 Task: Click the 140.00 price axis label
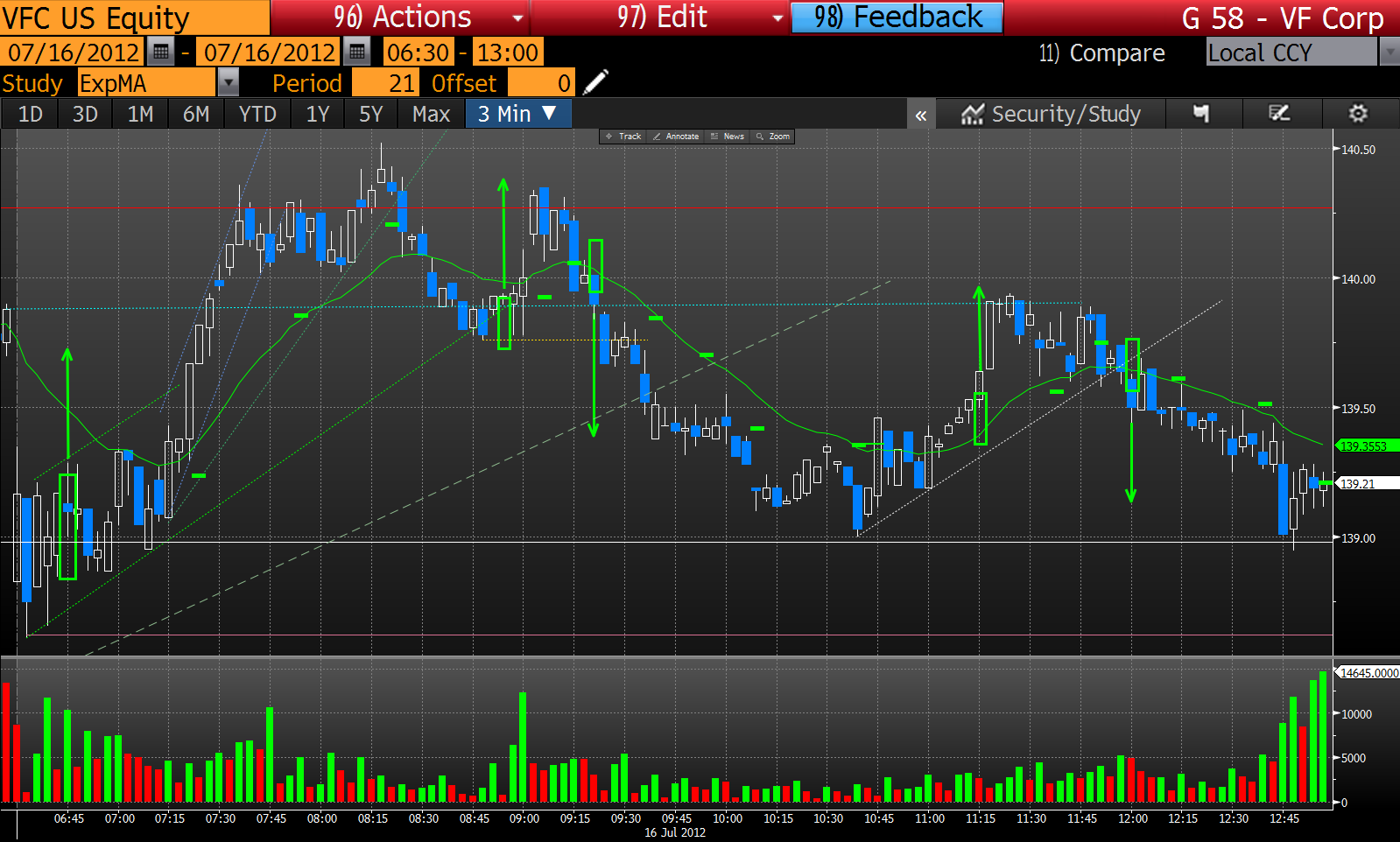[1358, 279]
